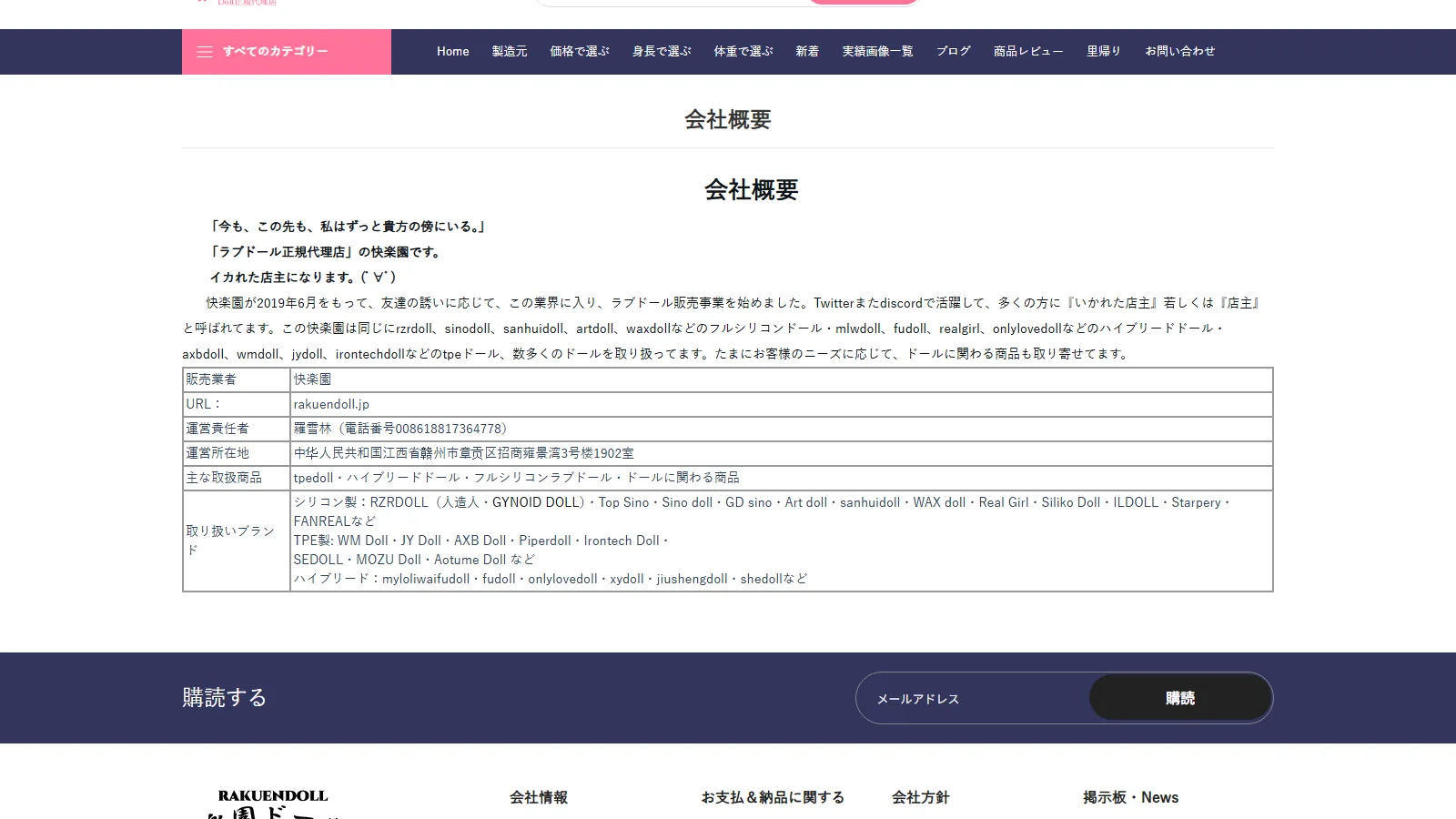The height and width of the screenshot is (819, 1456).
Task: Click the 「ラブドール正規代理店」の快楽園です line
Action: click(326, 252)
